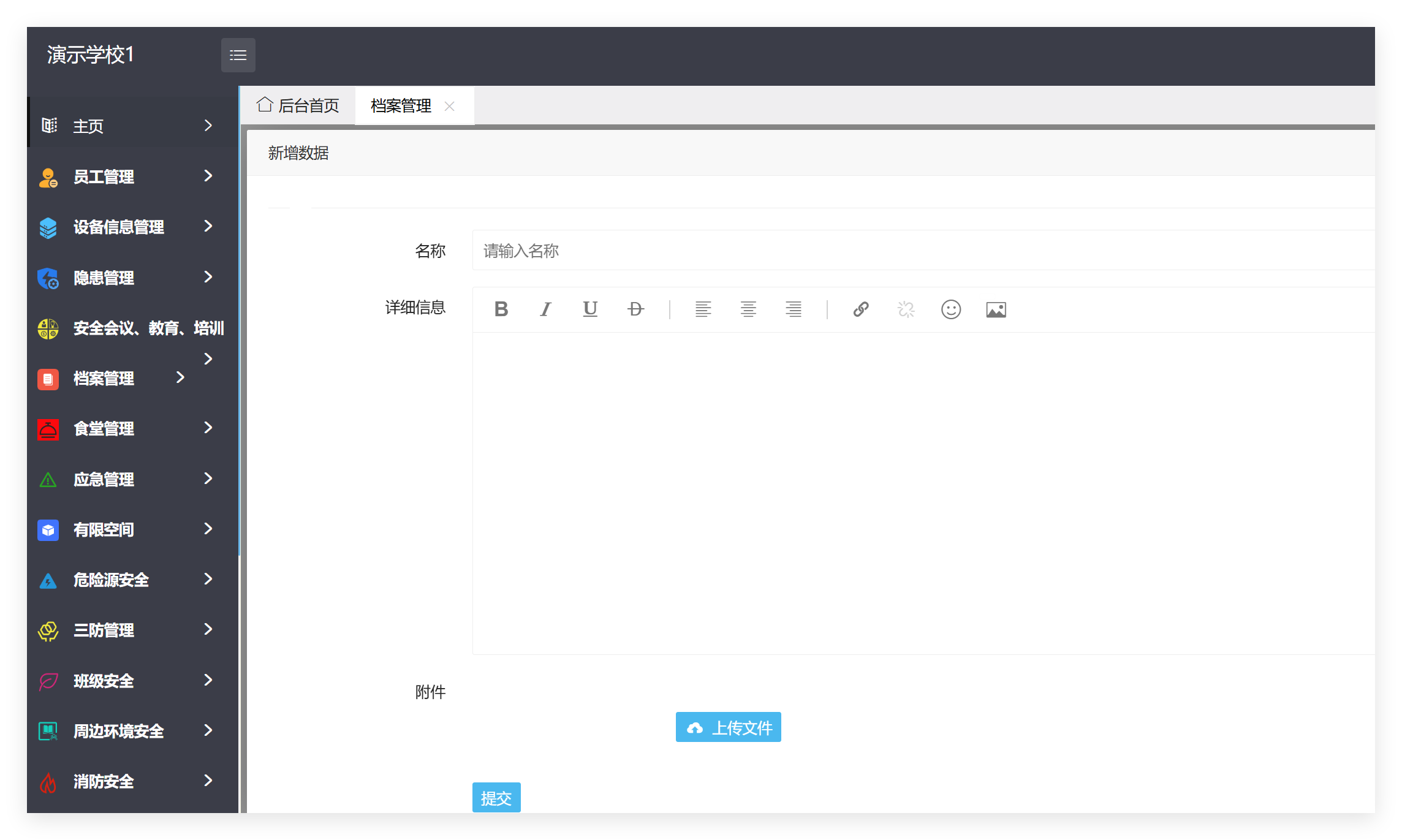Align text to center
1402x840 pixels.
coord(749,309)
